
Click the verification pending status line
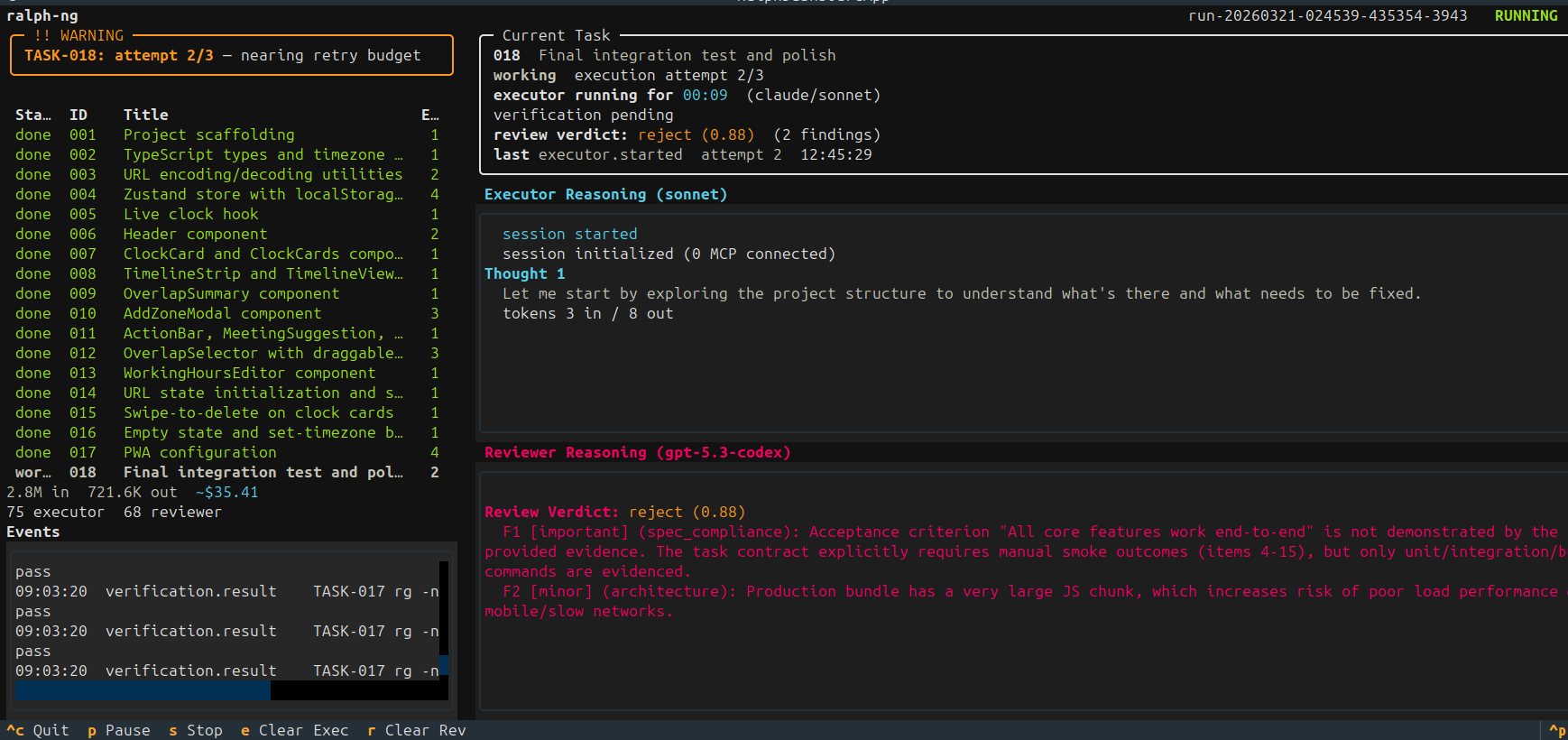coord(584,115)
